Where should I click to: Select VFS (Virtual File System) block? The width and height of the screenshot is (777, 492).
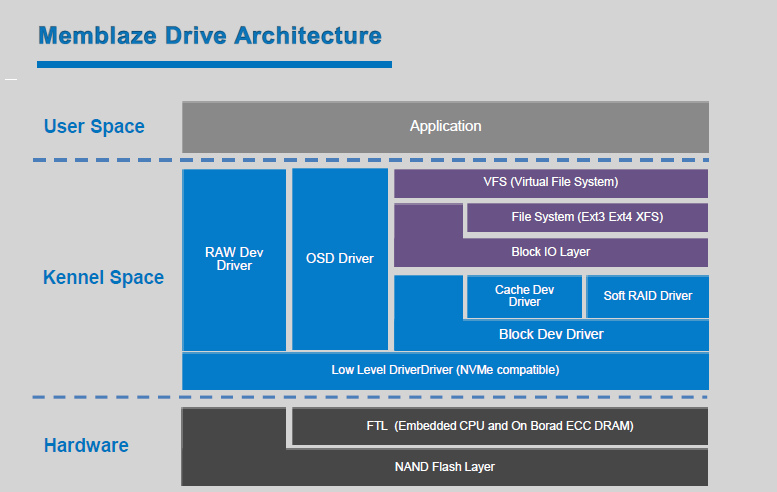point(551,183)
